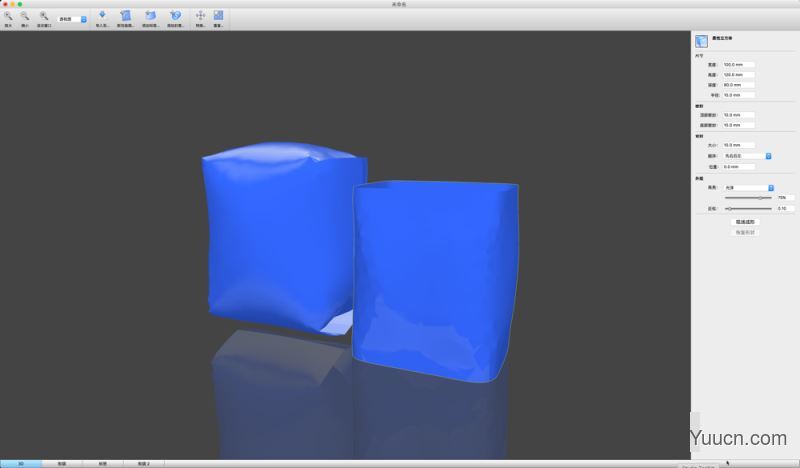Click the depth field showing 80.0 mm
Image resolution: width=800 pixels, height=468 pixels.
coord(738,85)
